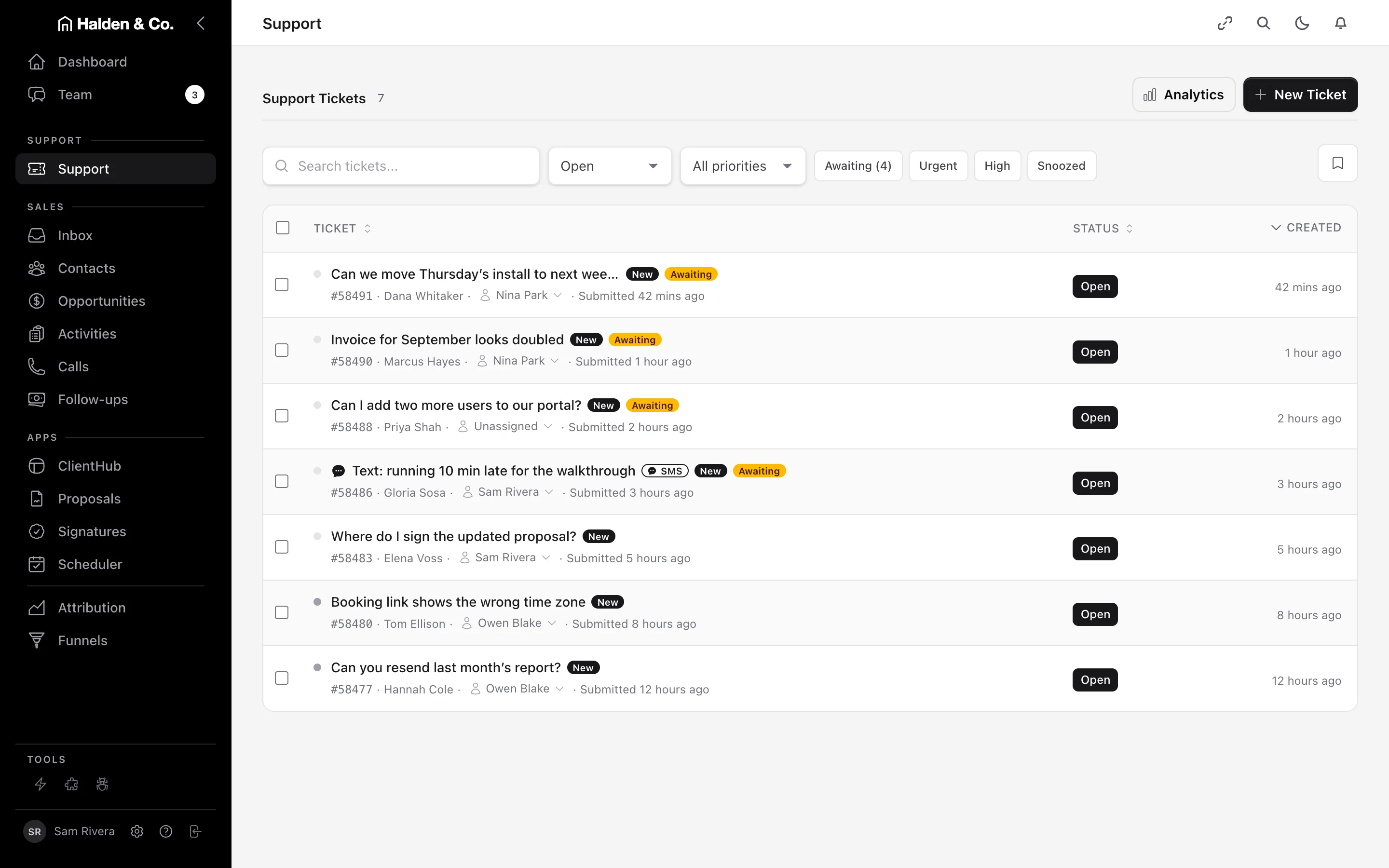
Task: Expand the Unassigned assignee dropdown
Action: (505, 427)
